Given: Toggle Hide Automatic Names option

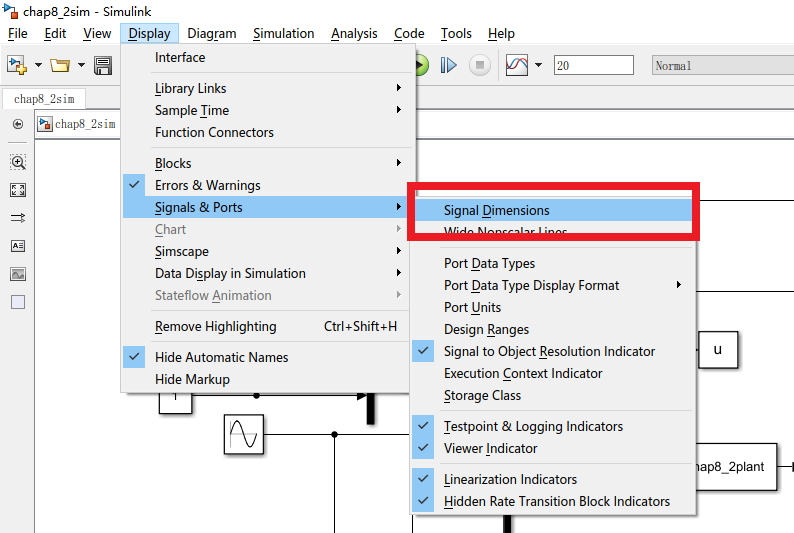Looking at the screenshot, I should 266,357.
